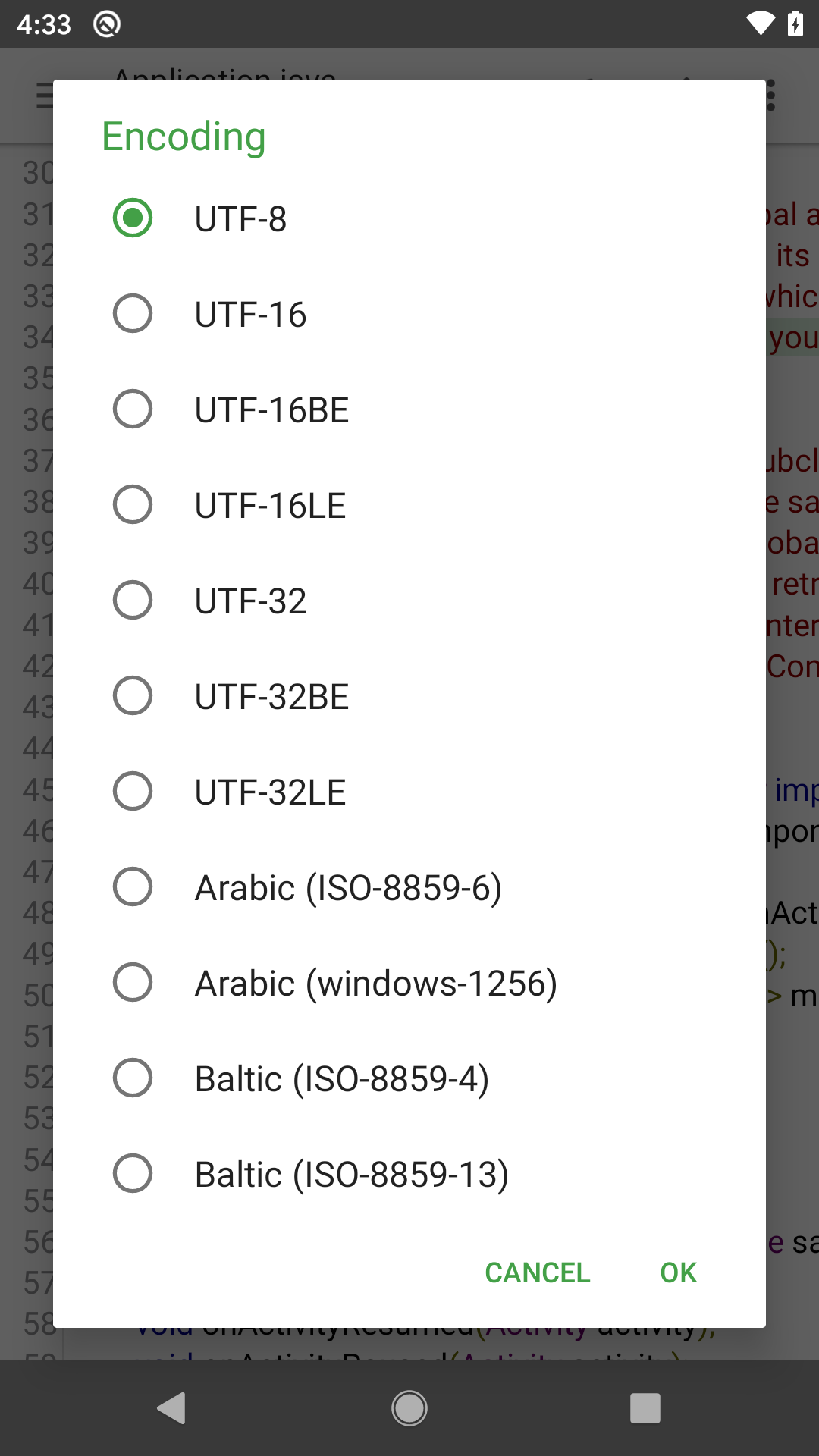Tap the three-dot overflow menu icon
This screenshot has height=1456, width=819.
(772, 96)
